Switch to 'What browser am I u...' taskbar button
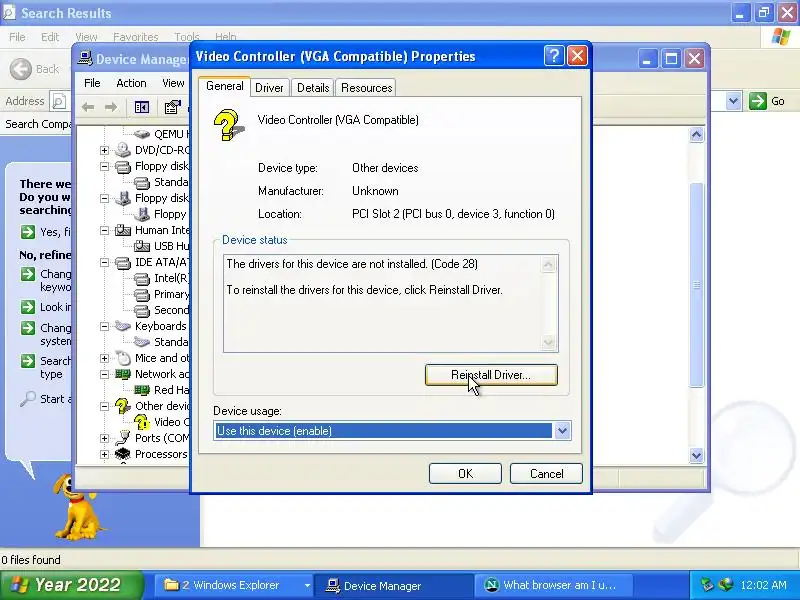 point(554,585)
